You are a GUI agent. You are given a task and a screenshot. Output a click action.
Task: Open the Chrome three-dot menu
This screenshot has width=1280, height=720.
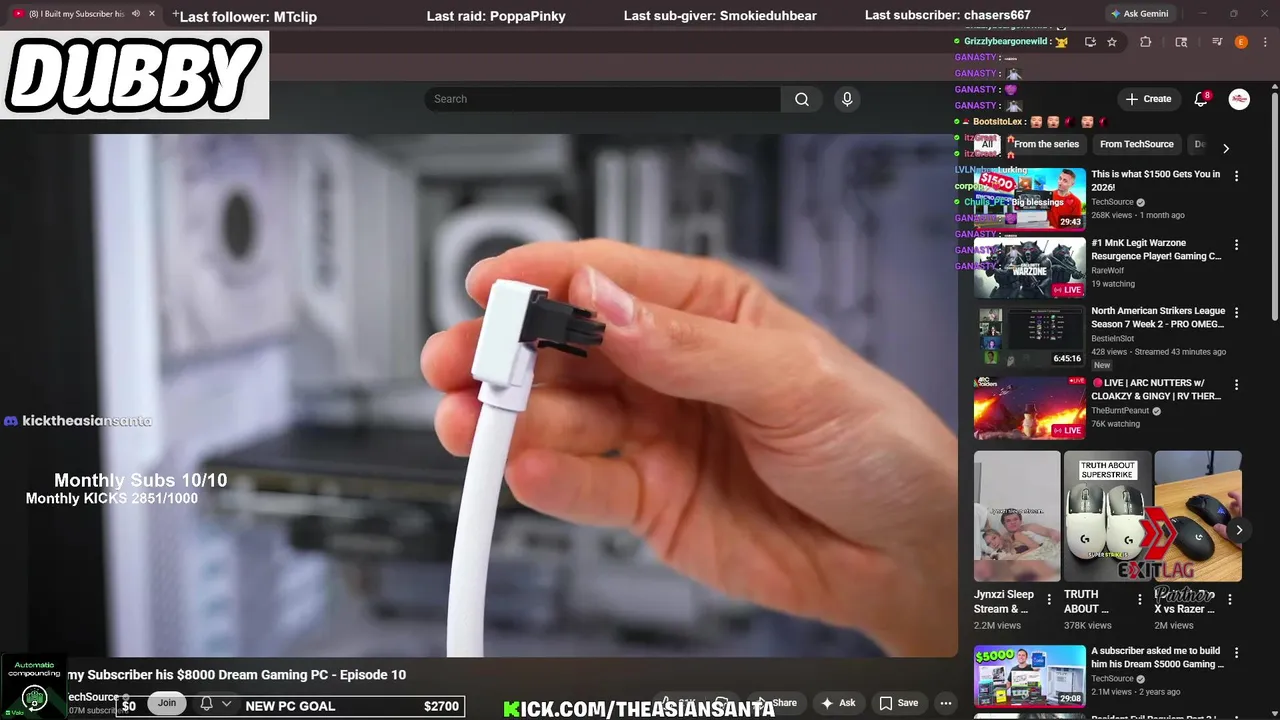(x=1264, y=42)
